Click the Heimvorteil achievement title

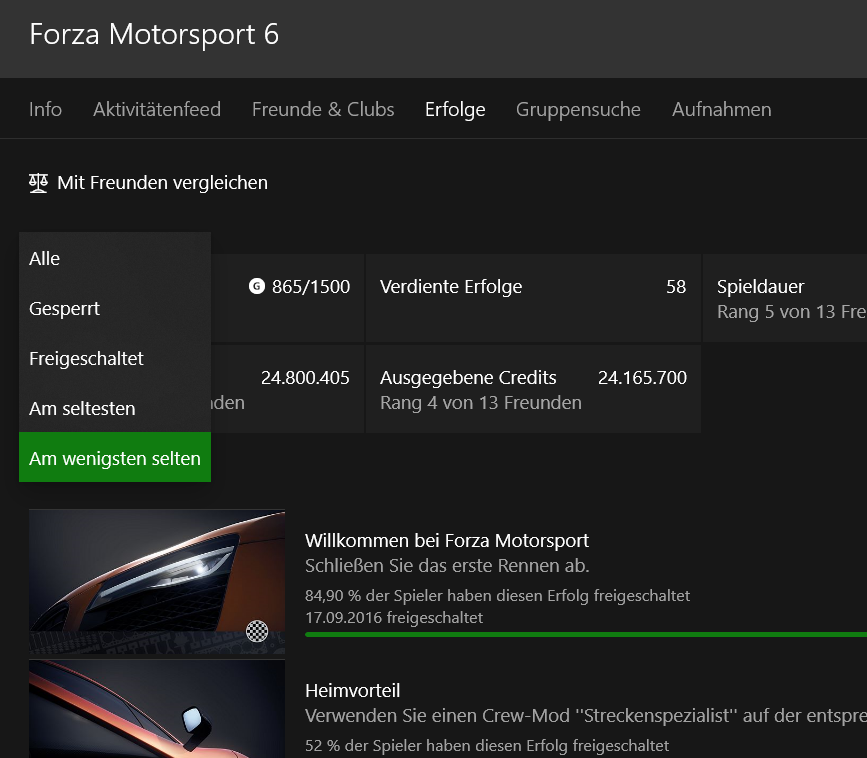pyautogui.click(x=353, y=691)
